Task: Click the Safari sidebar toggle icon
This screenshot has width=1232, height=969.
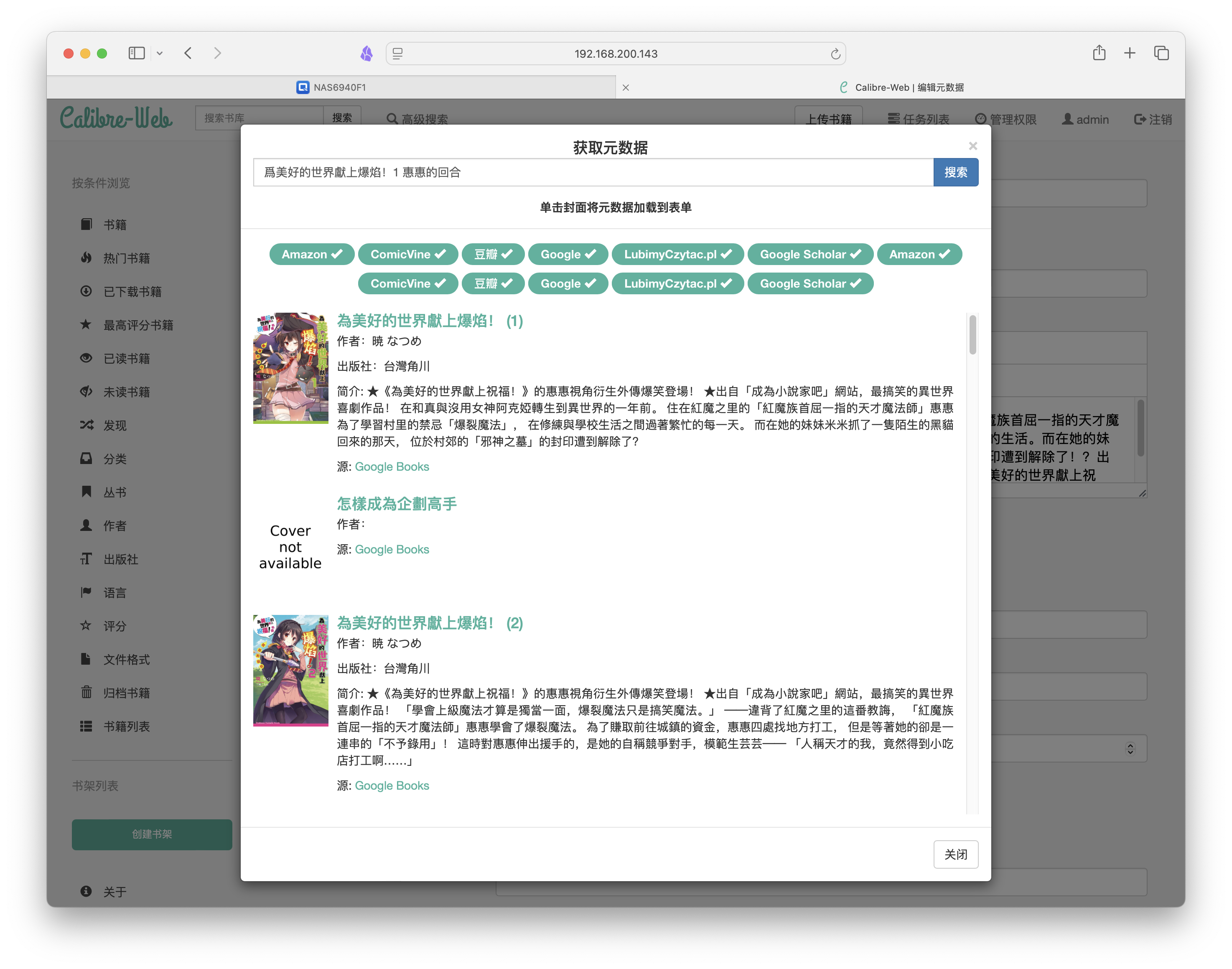Action: (x=137, y=54)
